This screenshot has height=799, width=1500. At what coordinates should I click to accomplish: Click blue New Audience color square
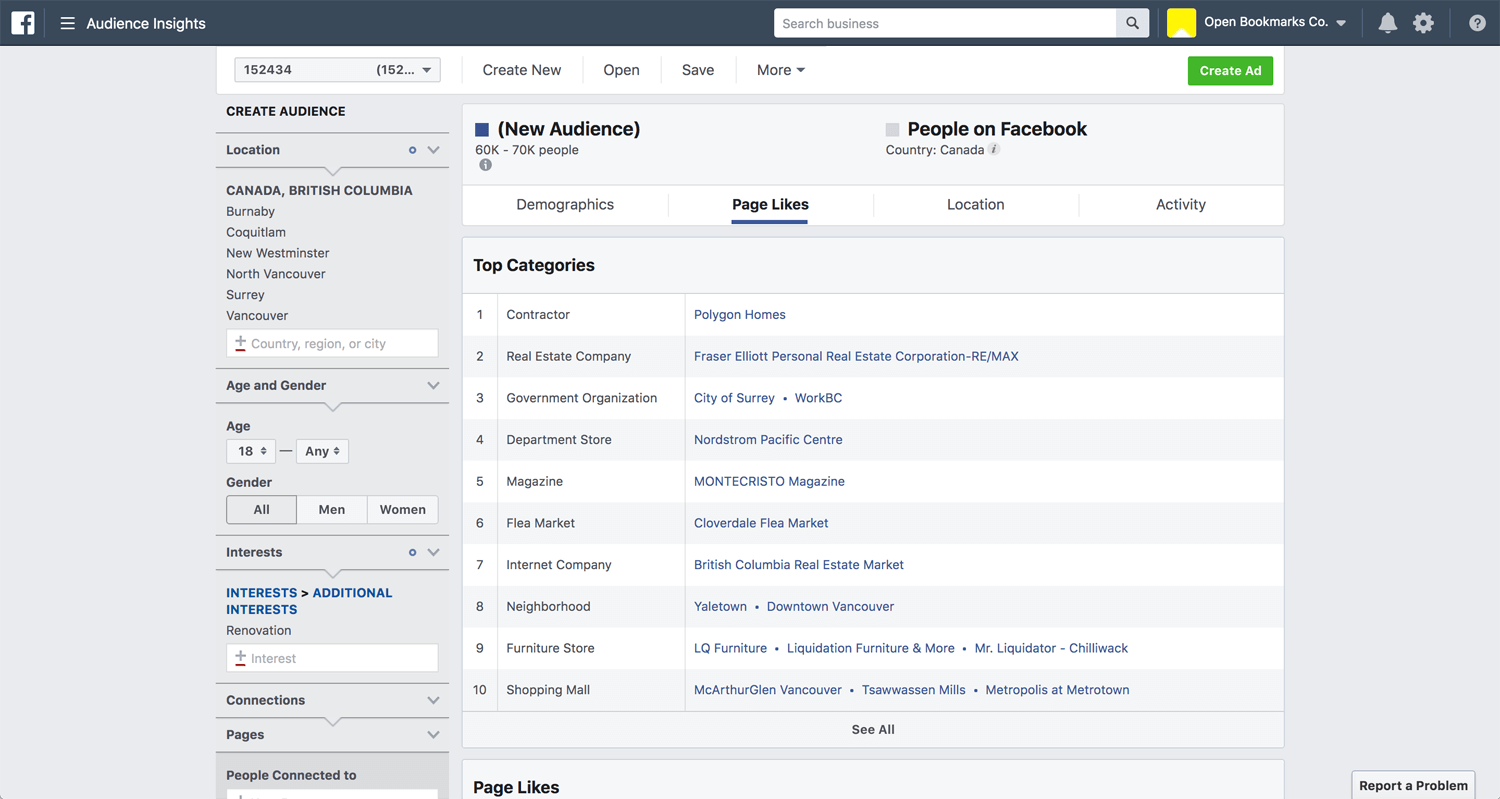482,129
